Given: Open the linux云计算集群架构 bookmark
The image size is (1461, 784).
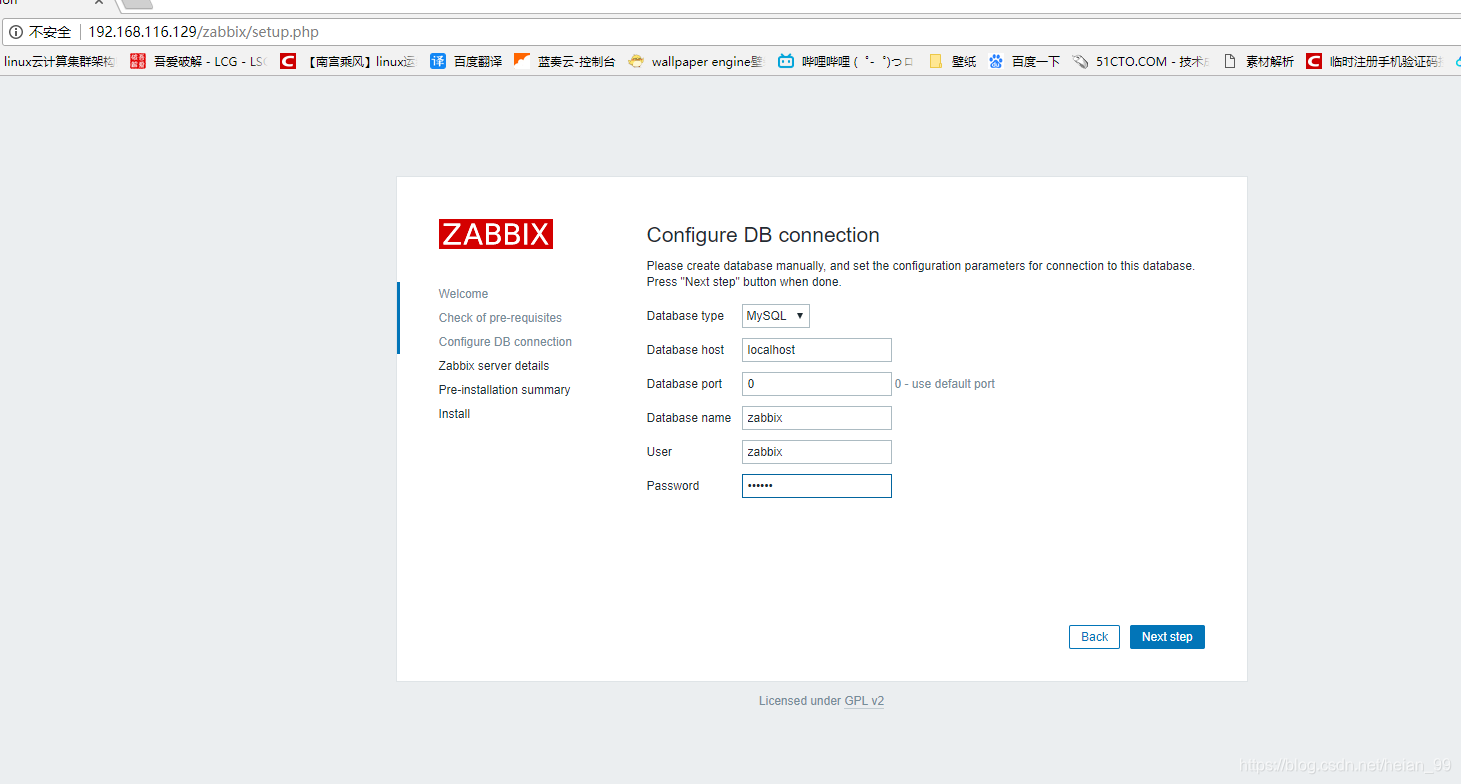Looking at the screenshot, I should pos(59,61).
